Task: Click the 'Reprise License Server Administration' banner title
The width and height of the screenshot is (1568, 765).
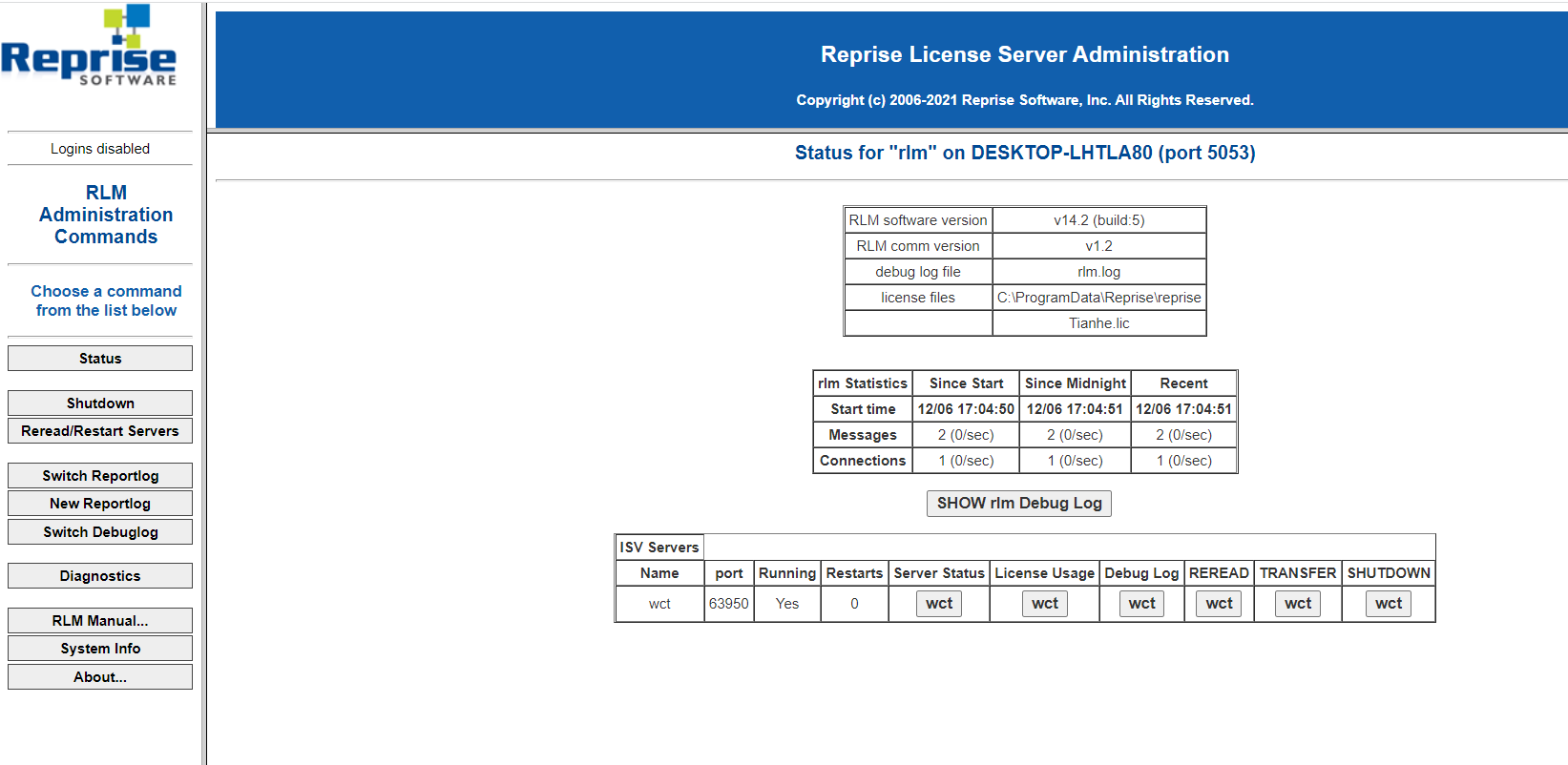Action: click(x=1025, y=54)
